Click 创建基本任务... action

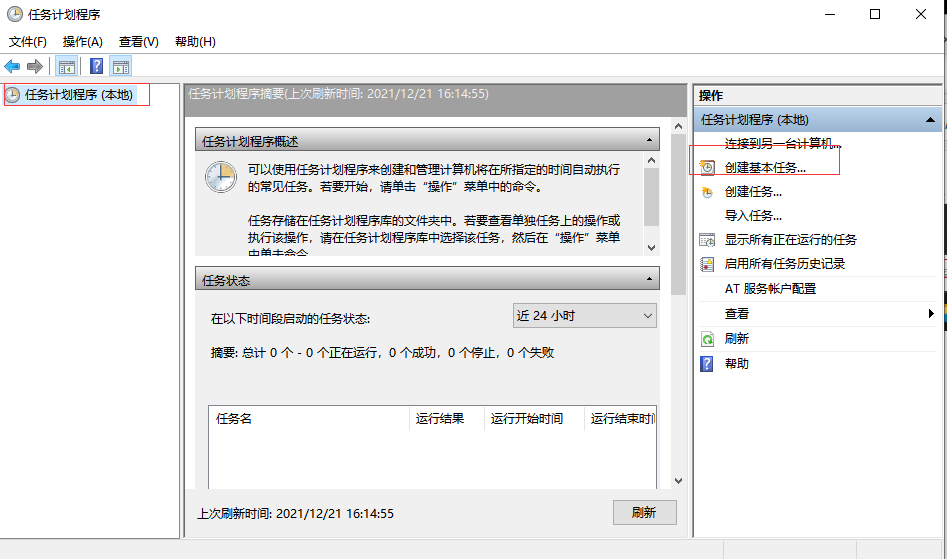pyautogui.click(x=765, y=168)
